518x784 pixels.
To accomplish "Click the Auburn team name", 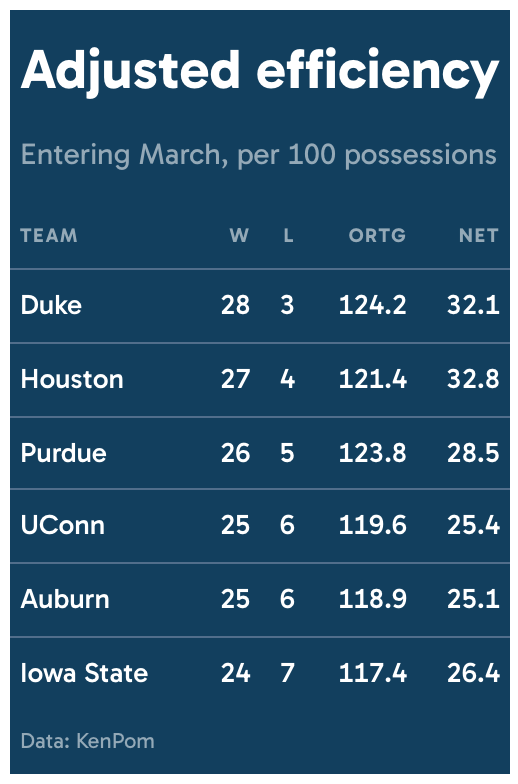I will (65, 599).
